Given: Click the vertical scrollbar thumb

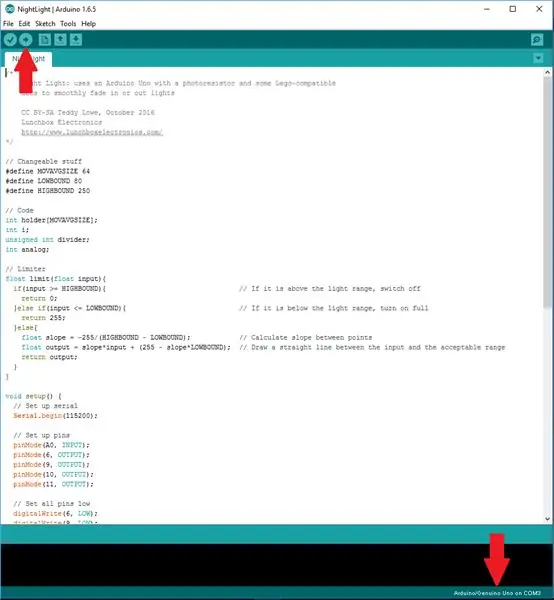Looking at the screenshot, I should coord(547,191).
